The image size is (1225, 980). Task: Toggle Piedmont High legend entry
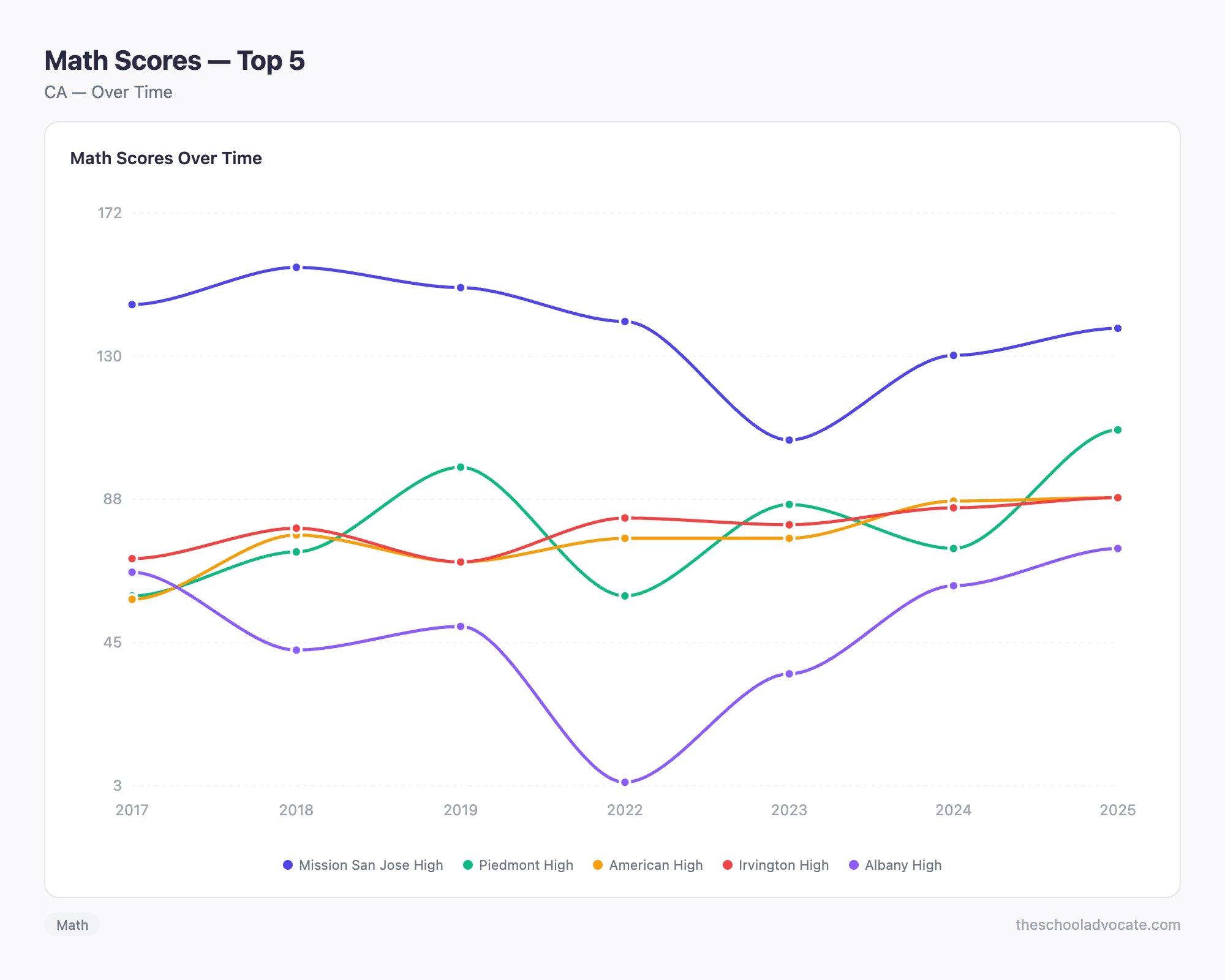[x=518, y=865]
